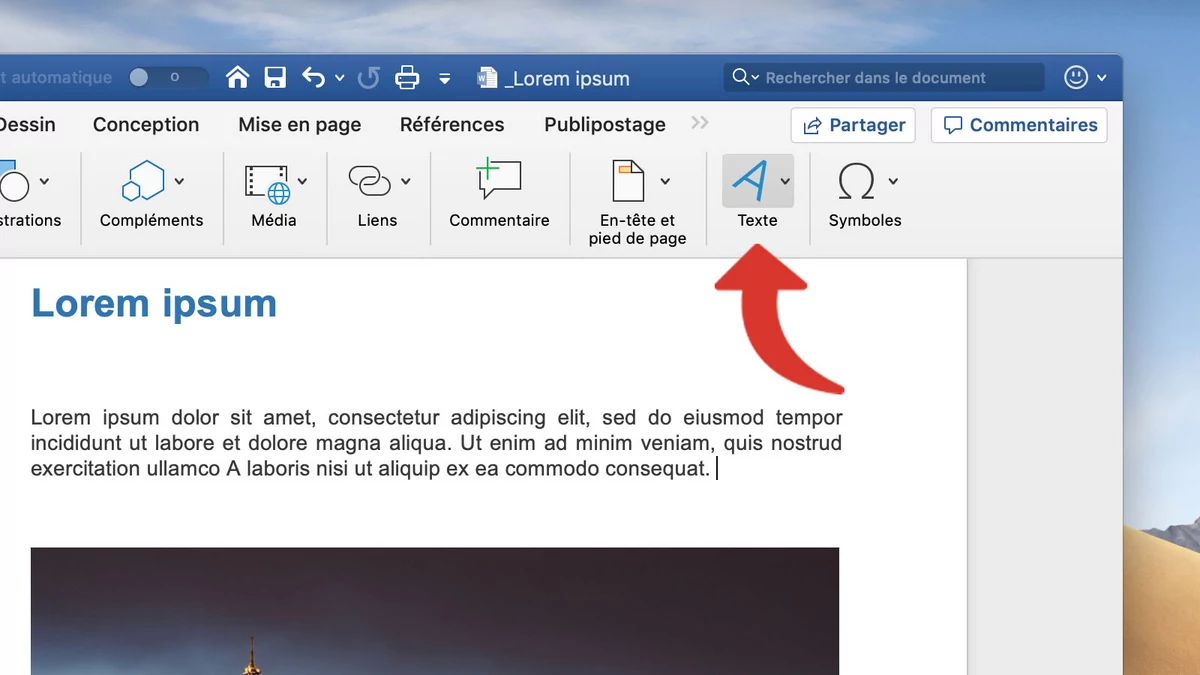
Task: Undo last action with arrow icon
Action: (x=313, y=77)
